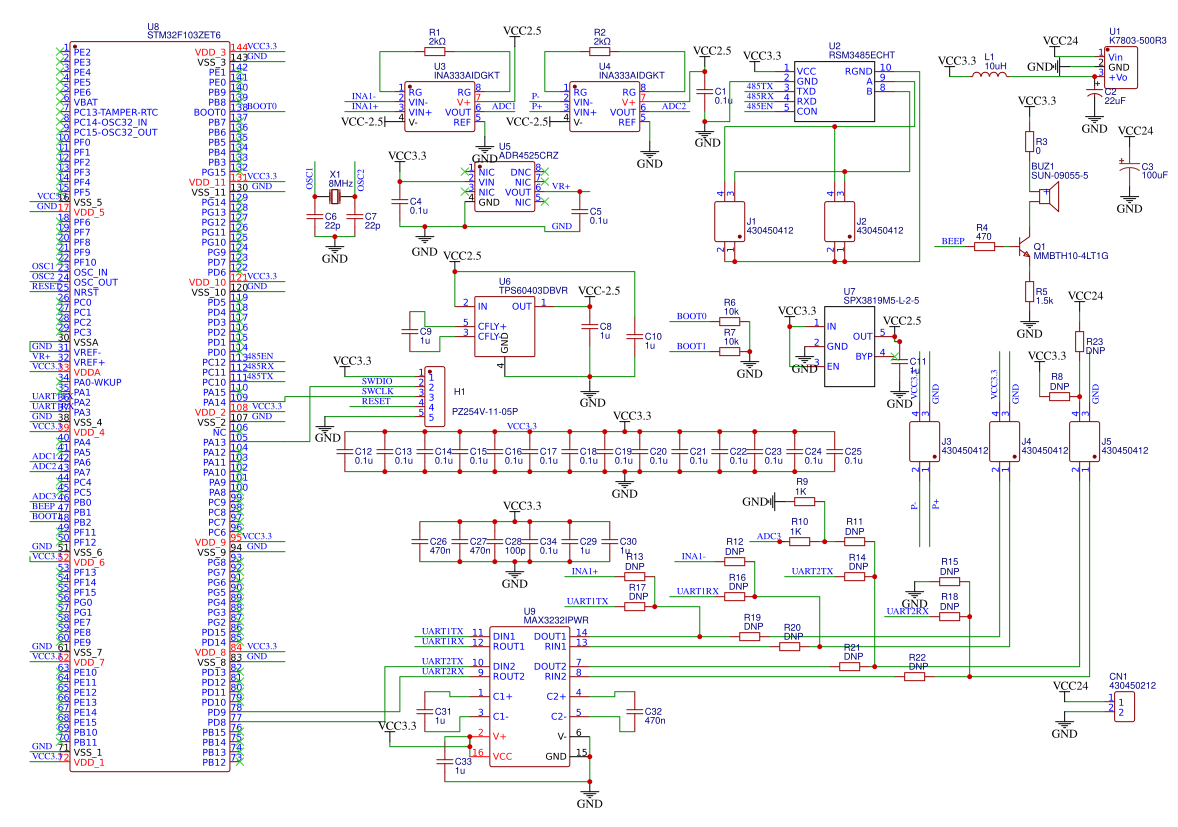This screenshot has width=1178, height=827.
Task: Select the UART2TX label beside R14
Action: pyautogui.click(x=812, y=572)
